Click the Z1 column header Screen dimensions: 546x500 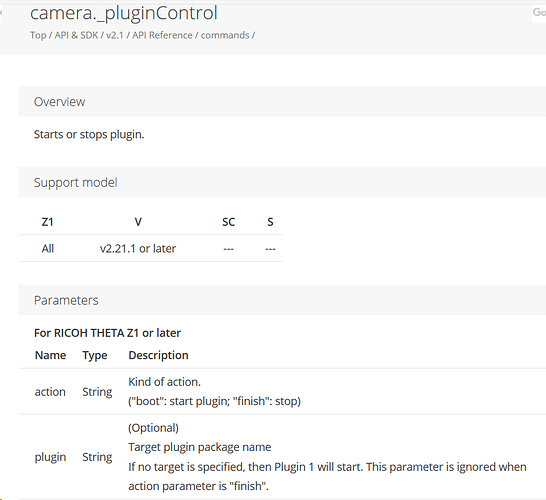click(x=47, y=222)
